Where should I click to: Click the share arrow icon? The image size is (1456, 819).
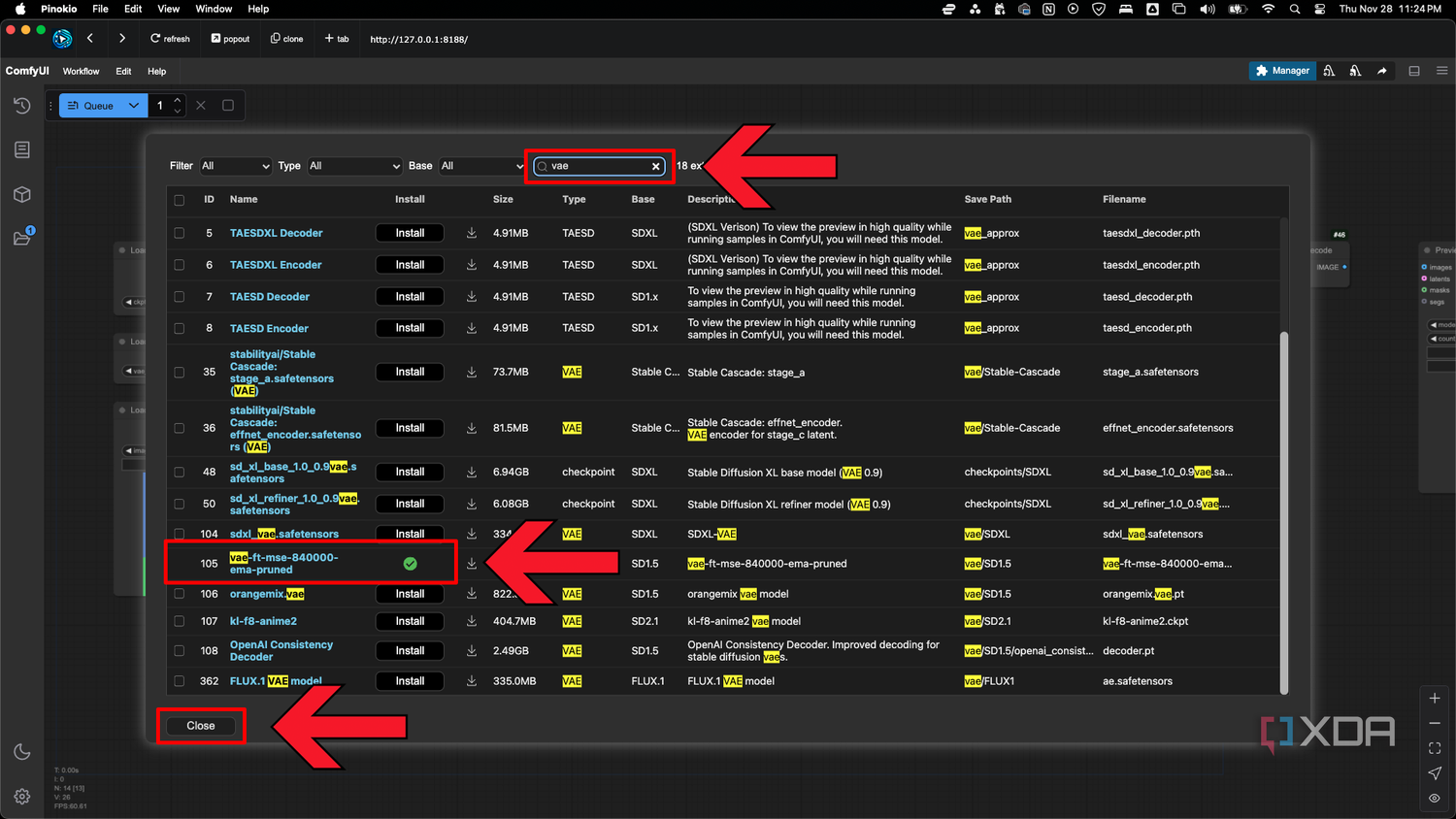coord(1382,71)
